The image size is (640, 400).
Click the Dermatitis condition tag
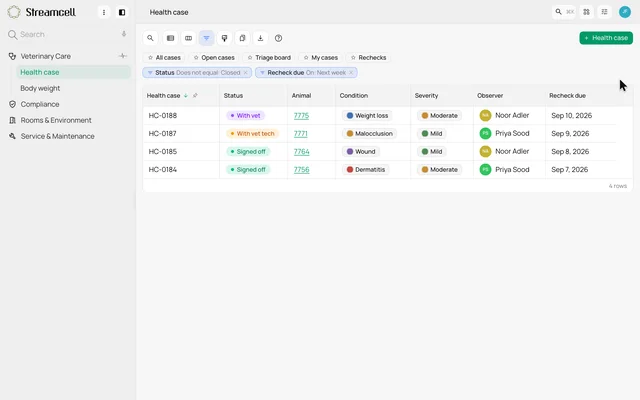pyautogui.click(x=366, y=169)
